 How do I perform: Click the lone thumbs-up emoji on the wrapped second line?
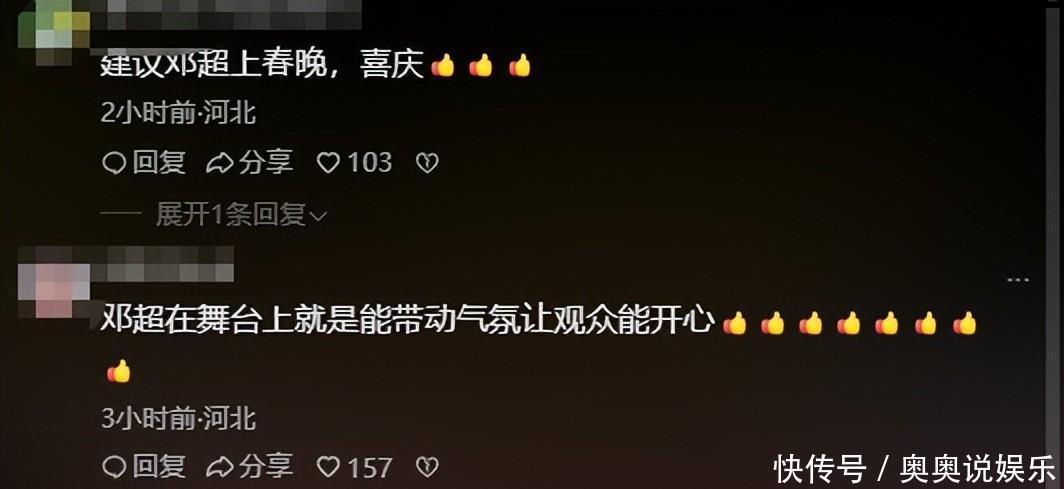point(119,372)
